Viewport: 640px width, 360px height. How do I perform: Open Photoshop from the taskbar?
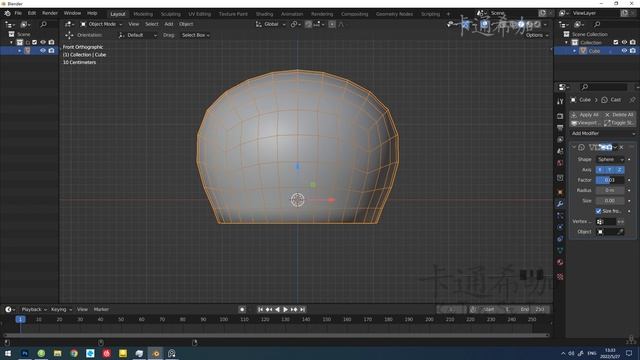tap(25, 353)
